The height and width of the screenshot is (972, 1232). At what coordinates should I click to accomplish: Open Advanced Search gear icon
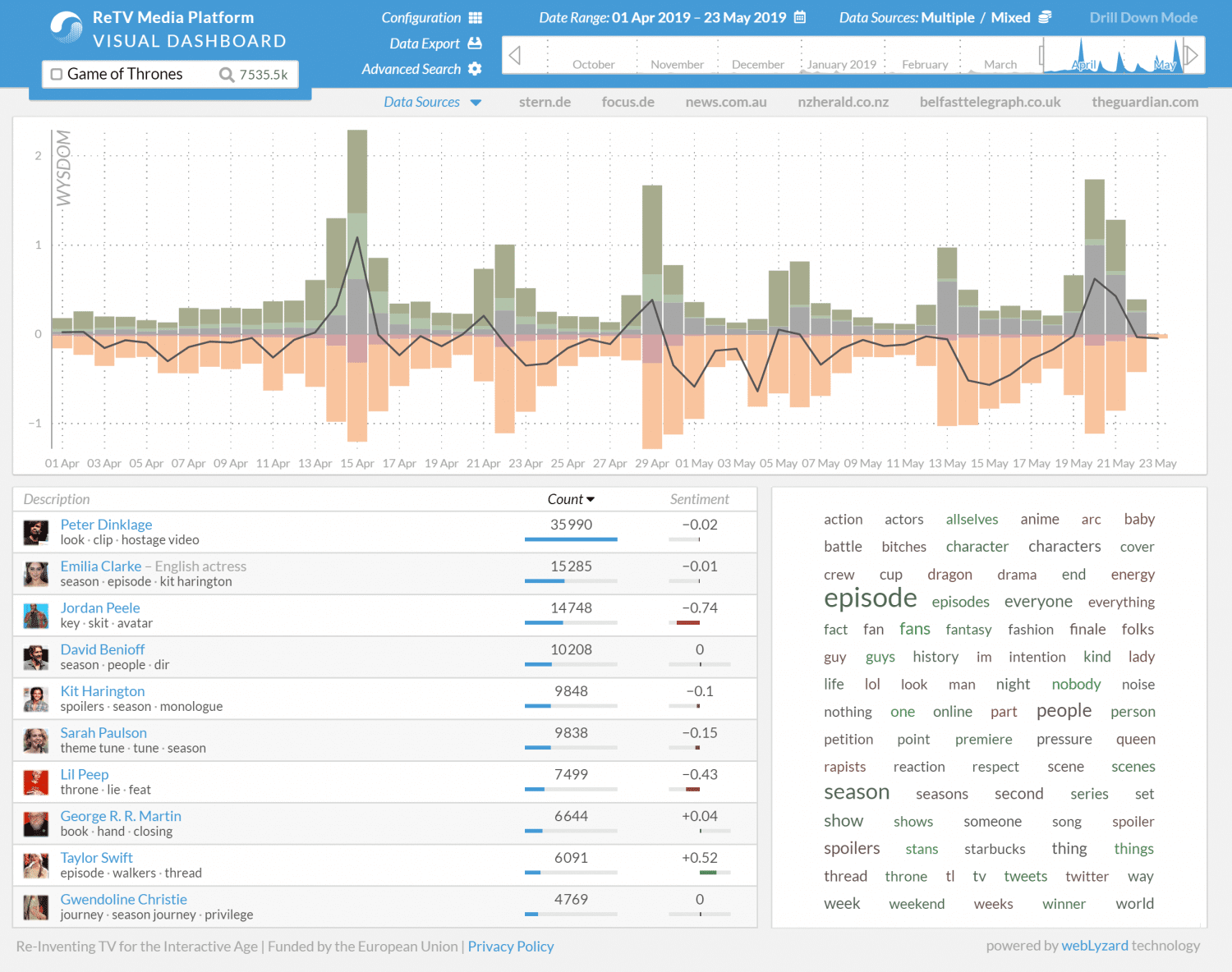[x=475, y=69]
